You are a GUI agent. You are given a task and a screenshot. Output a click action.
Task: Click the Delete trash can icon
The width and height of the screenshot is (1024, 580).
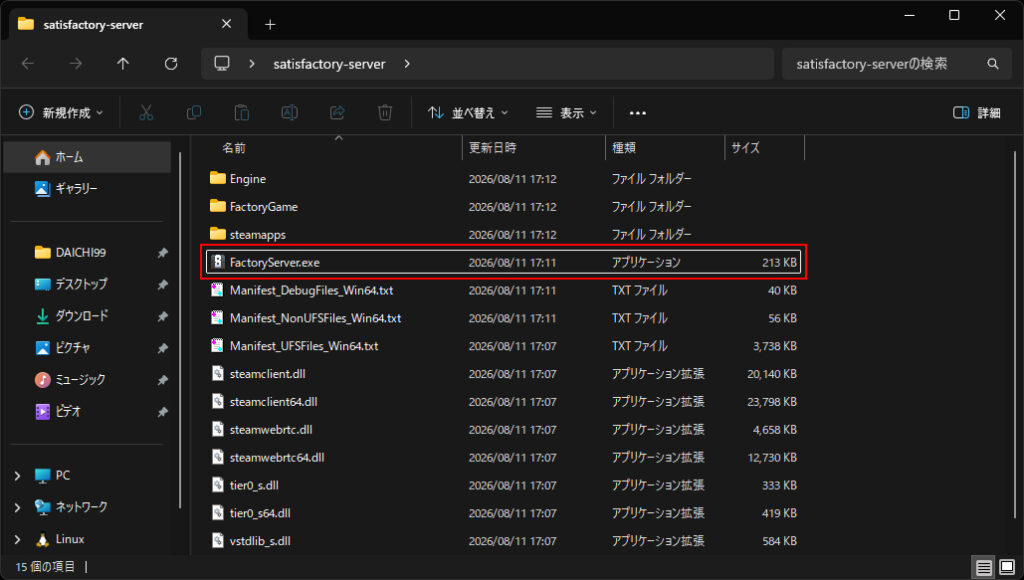pos(385,113)
